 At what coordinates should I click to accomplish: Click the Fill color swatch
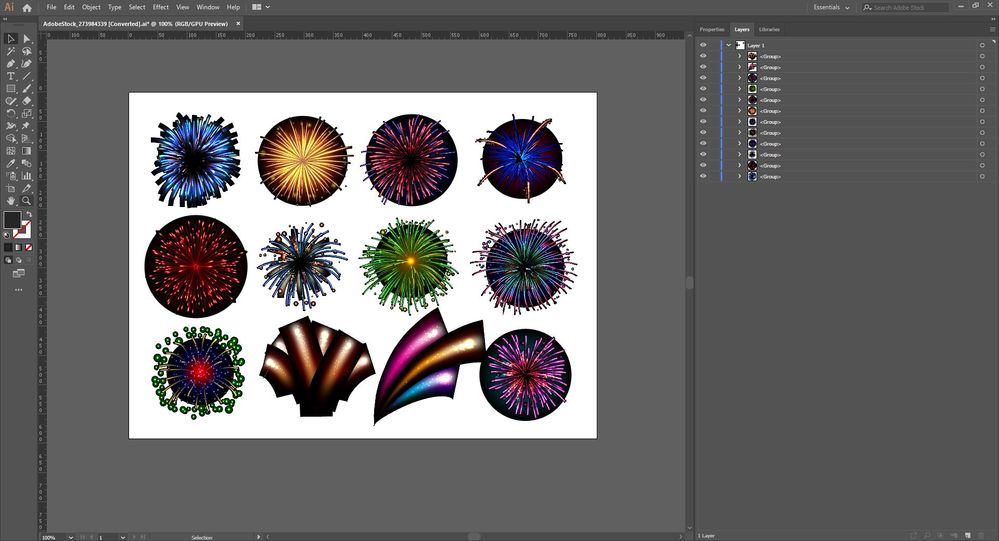pyautogui.click(x=12, y=220)
